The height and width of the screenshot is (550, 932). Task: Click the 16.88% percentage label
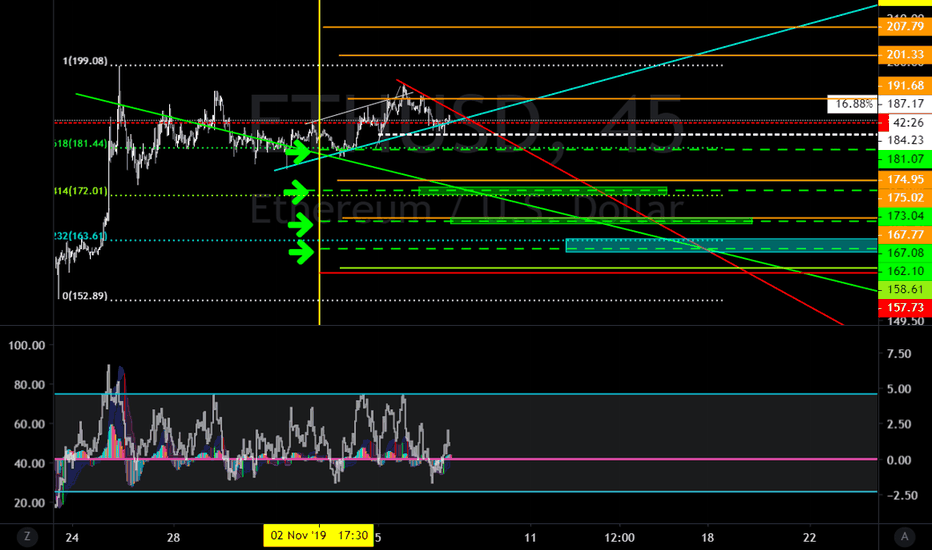point(853,104)
